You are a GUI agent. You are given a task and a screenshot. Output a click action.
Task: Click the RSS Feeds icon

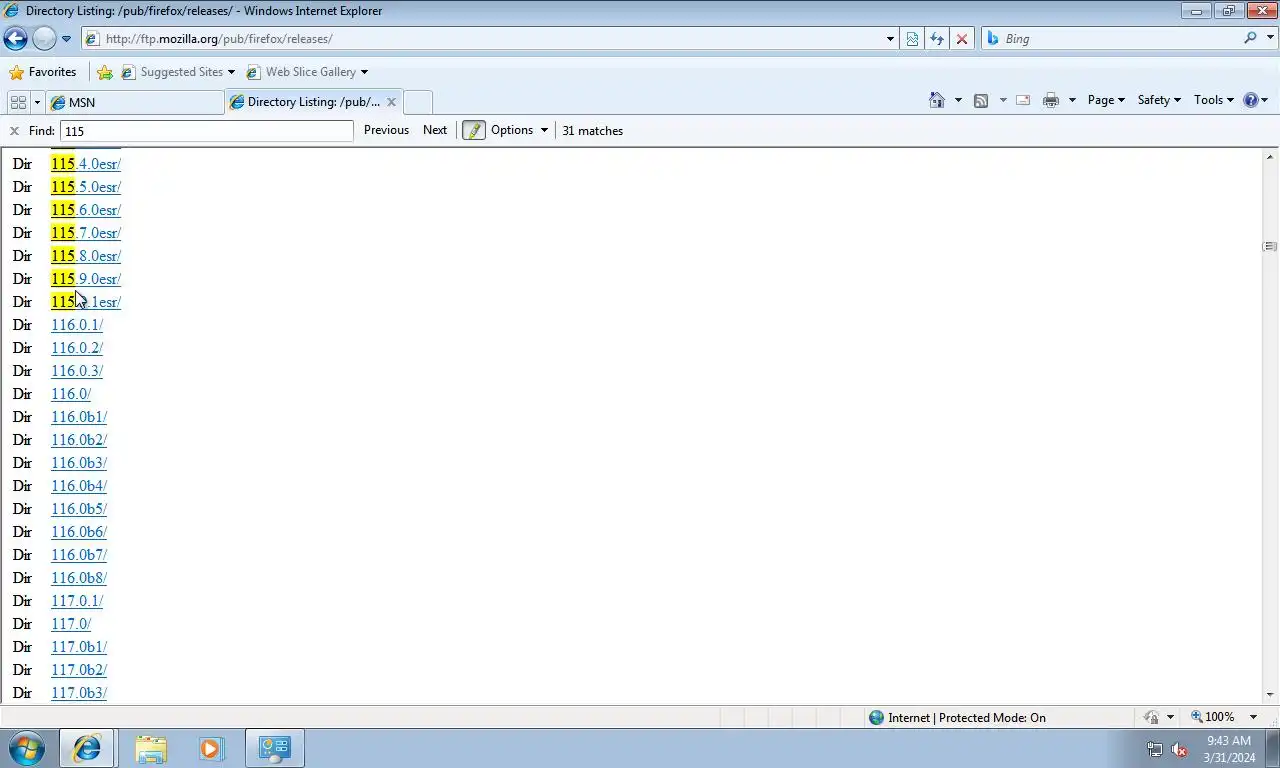coord(981,100)
